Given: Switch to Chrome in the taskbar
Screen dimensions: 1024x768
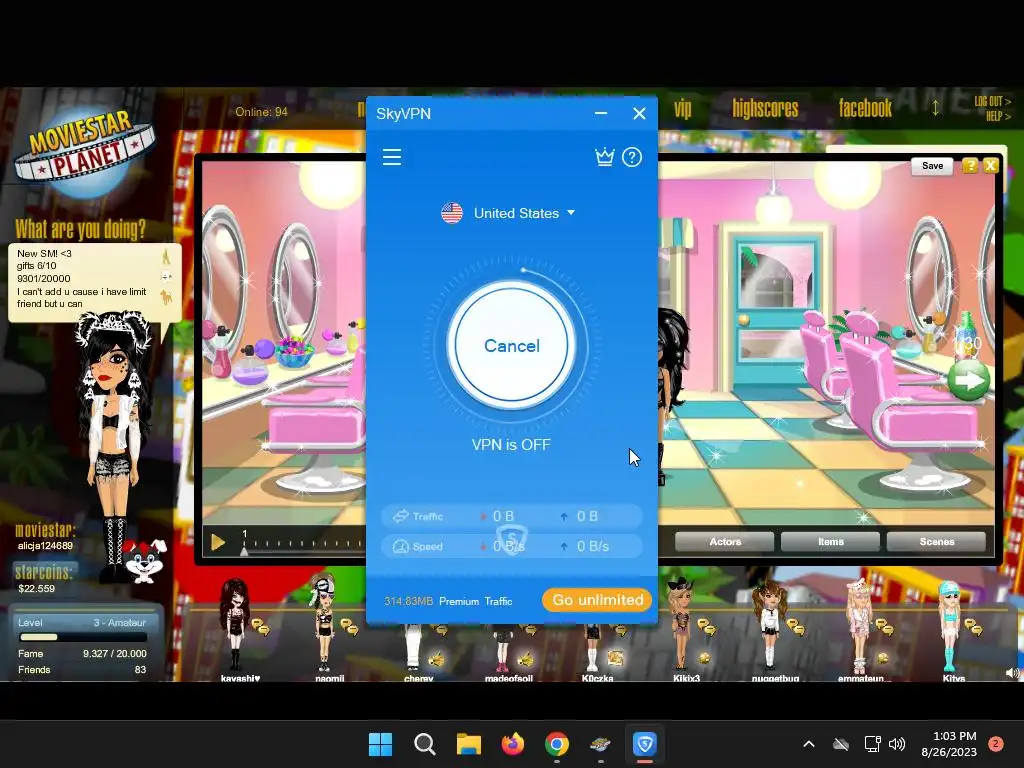Looking at the screenshot, I should pyautogui.click(x=556, y=744).
